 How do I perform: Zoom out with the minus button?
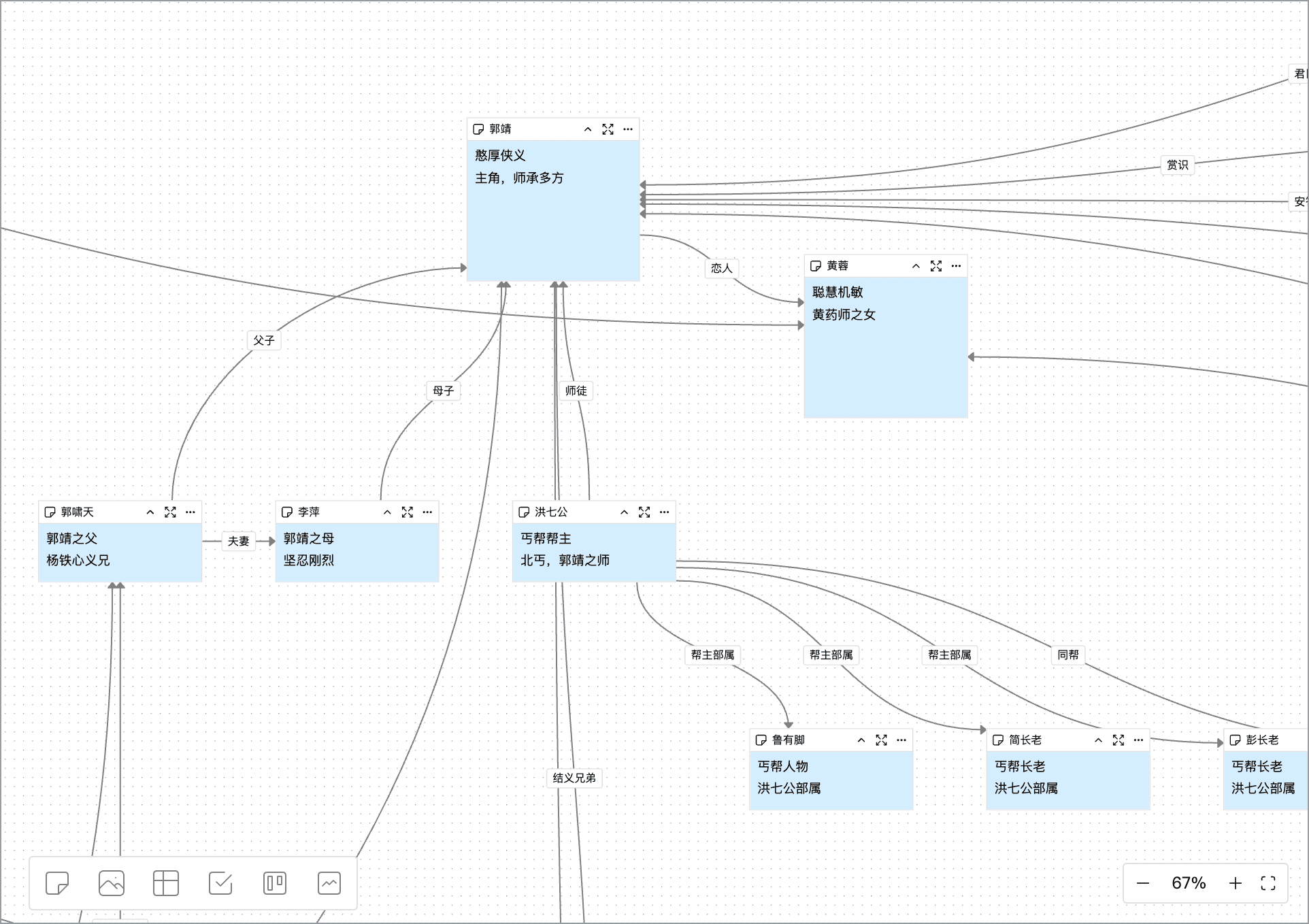[x=1143, y=883]
